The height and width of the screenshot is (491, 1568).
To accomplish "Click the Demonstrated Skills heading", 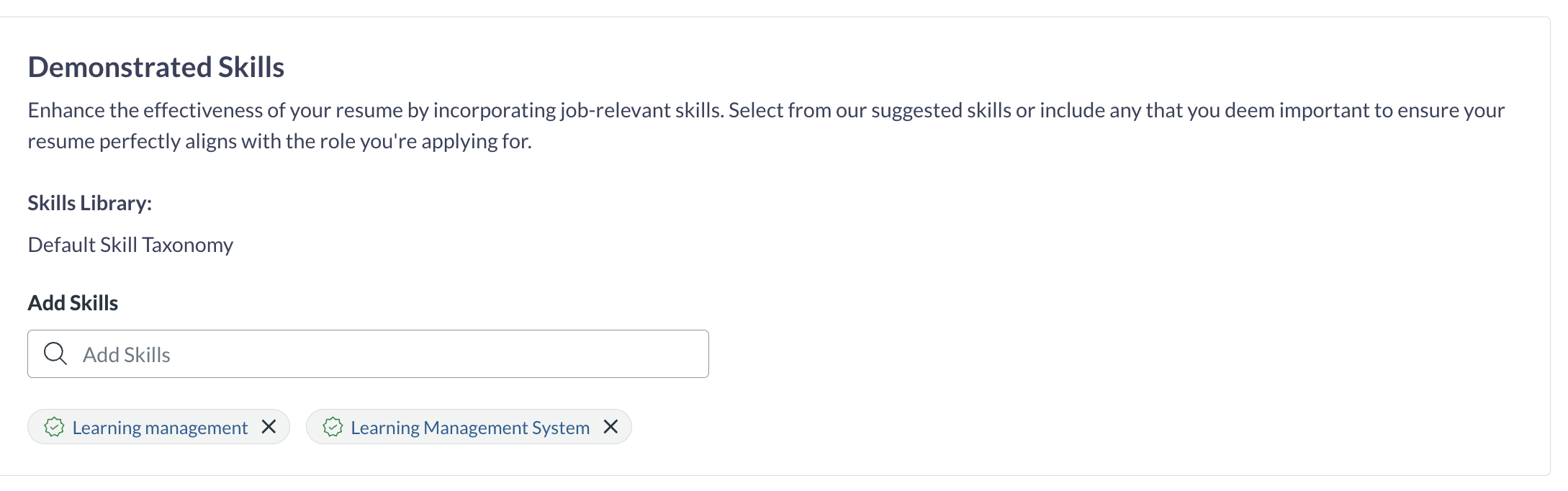I will click(x=156, y=67).
